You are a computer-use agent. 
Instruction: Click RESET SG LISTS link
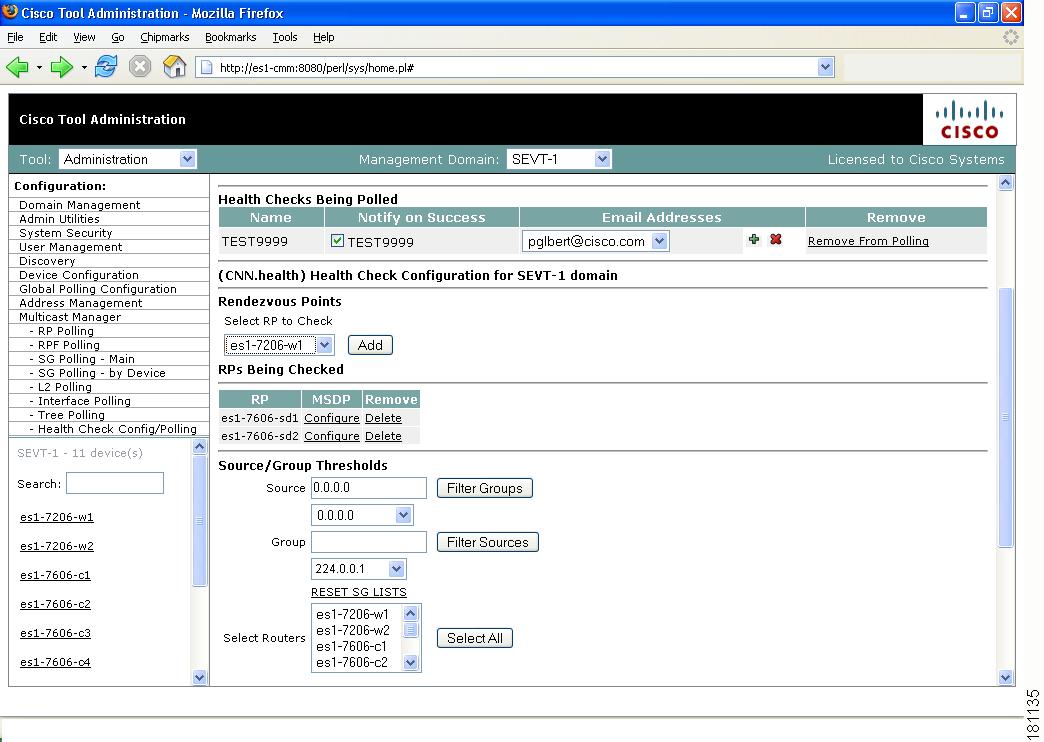tap(359, 592)
